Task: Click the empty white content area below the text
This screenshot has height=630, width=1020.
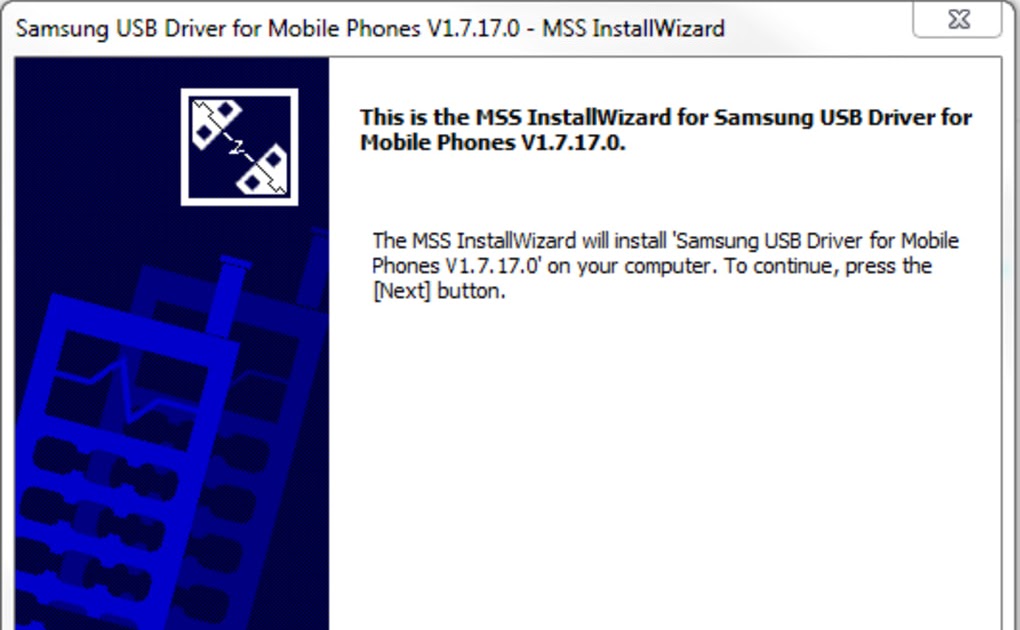Action: coord(665,469)
